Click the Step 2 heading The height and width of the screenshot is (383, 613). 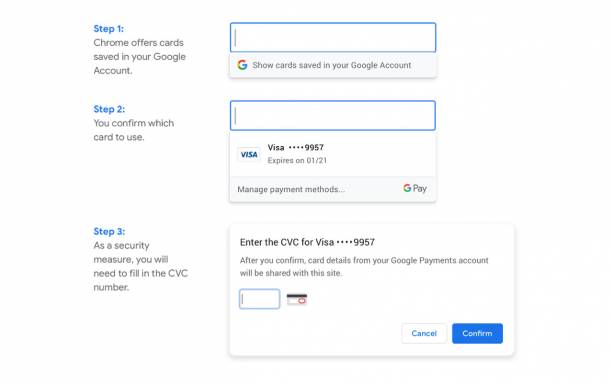(109, 109)
